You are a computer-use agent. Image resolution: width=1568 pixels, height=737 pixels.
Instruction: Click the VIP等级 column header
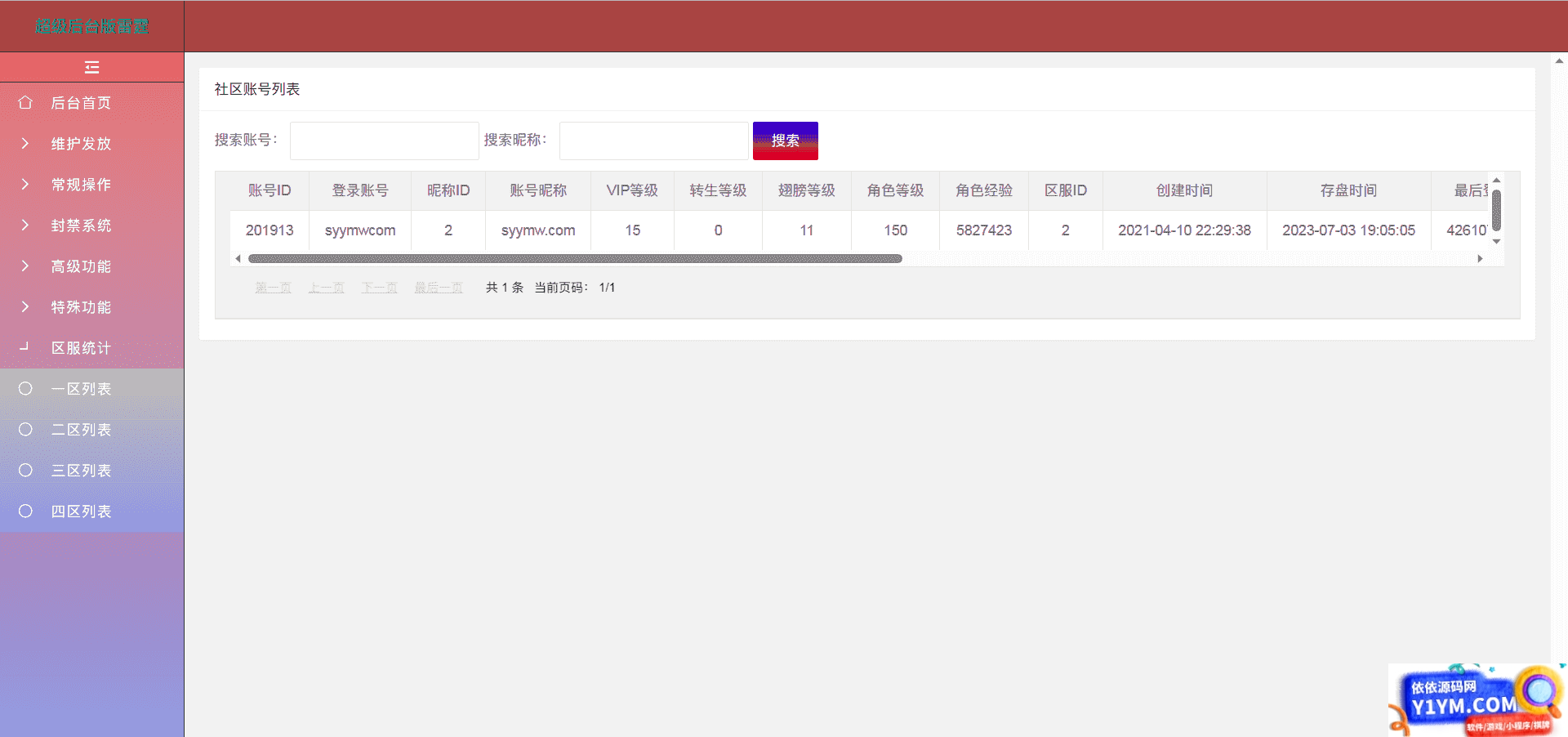click(632, 190)
